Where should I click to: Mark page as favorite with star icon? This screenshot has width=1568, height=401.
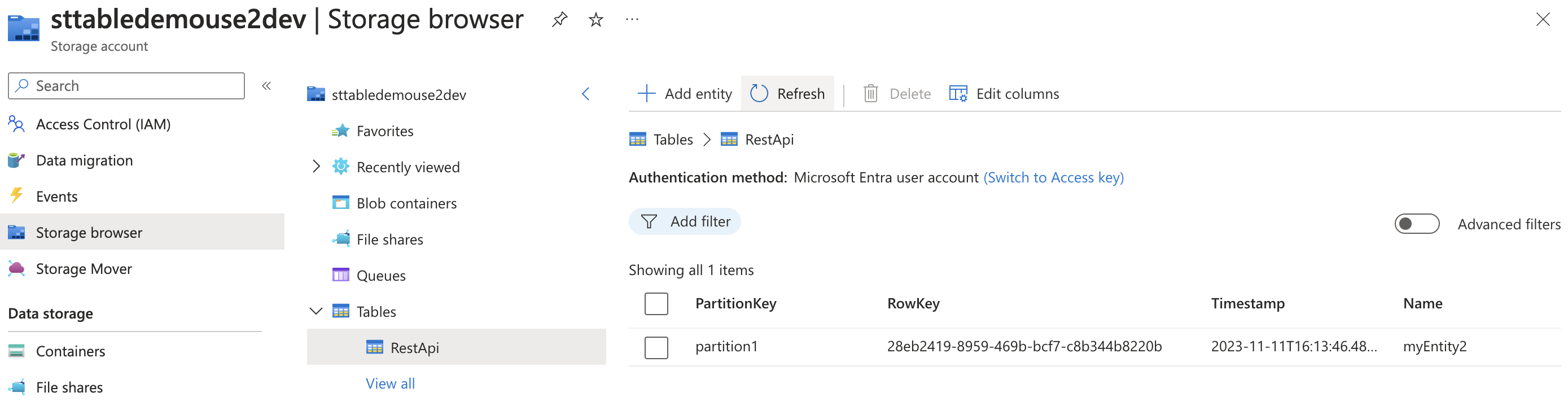[595, 20]
